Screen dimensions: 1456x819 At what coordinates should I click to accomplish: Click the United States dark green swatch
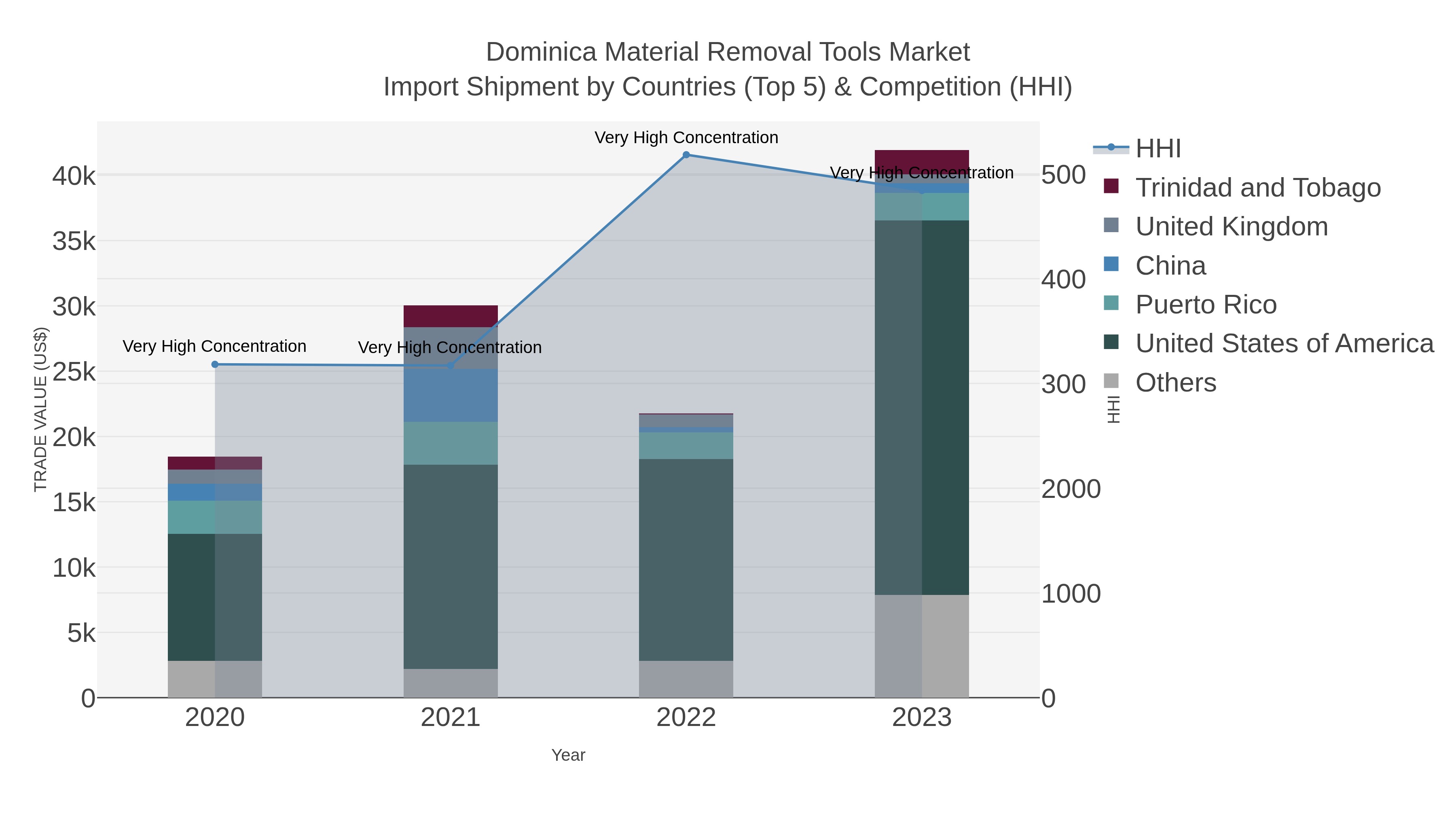tap(1111, 342)
